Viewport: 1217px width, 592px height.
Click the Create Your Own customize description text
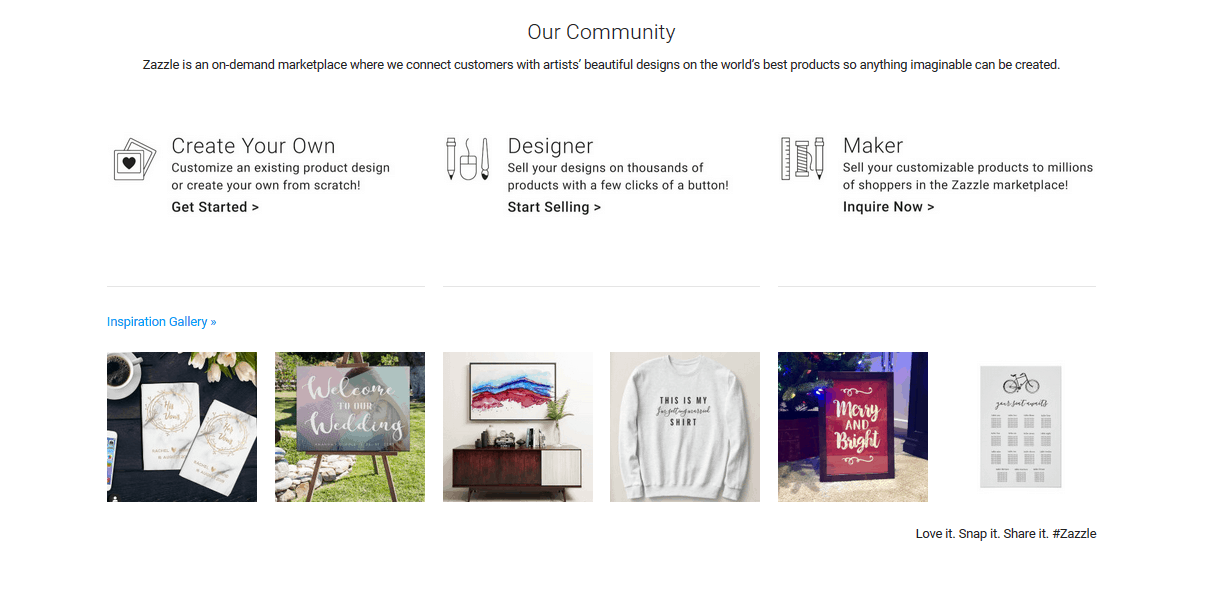280,177
